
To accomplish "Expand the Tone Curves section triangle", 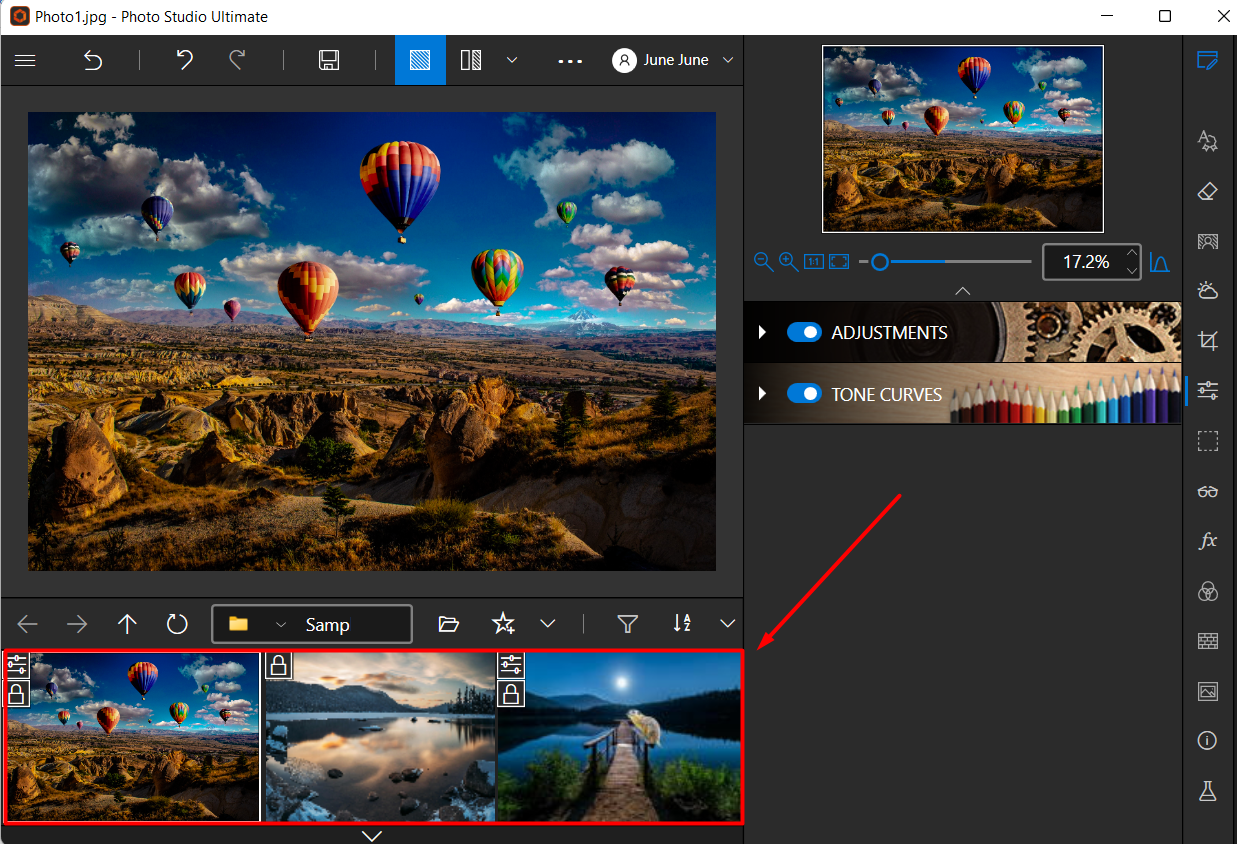I will (x=763, y=394).
